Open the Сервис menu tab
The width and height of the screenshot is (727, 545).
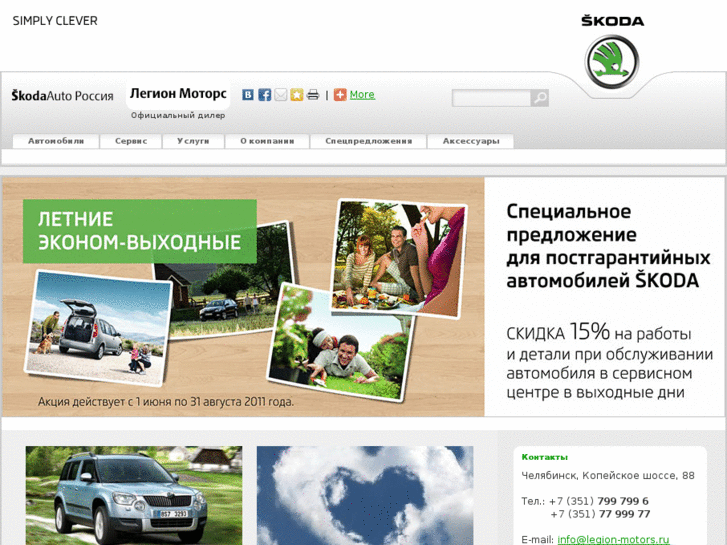click(131, 141)
